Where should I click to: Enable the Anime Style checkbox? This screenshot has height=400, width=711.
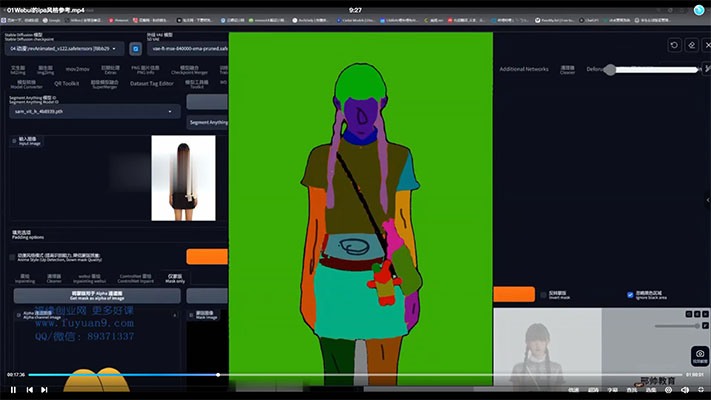tap(11, 256)
